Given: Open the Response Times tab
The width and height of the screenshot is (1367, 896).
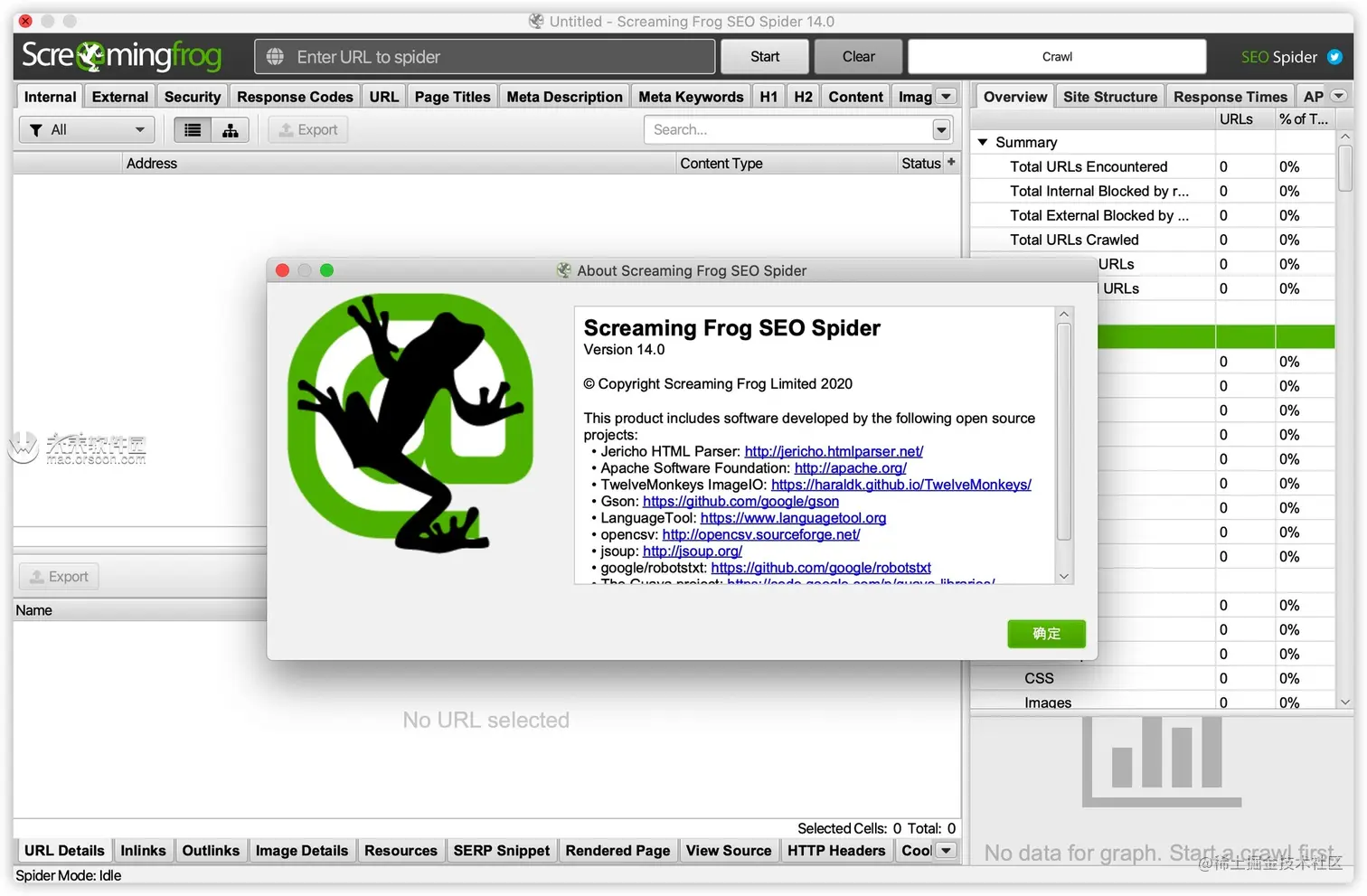Looking at the screenshot, I should tap(1230, 97).
